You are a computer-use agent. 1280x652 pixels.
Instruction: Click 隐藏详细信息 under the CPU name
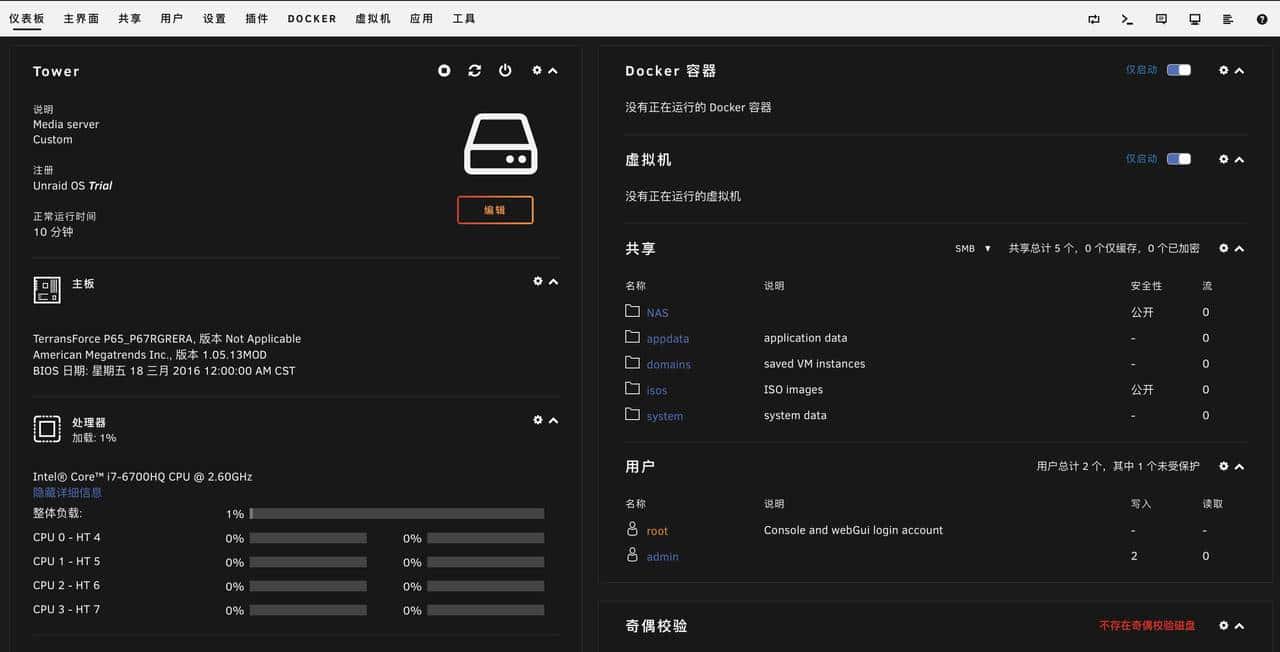[66, 492]
